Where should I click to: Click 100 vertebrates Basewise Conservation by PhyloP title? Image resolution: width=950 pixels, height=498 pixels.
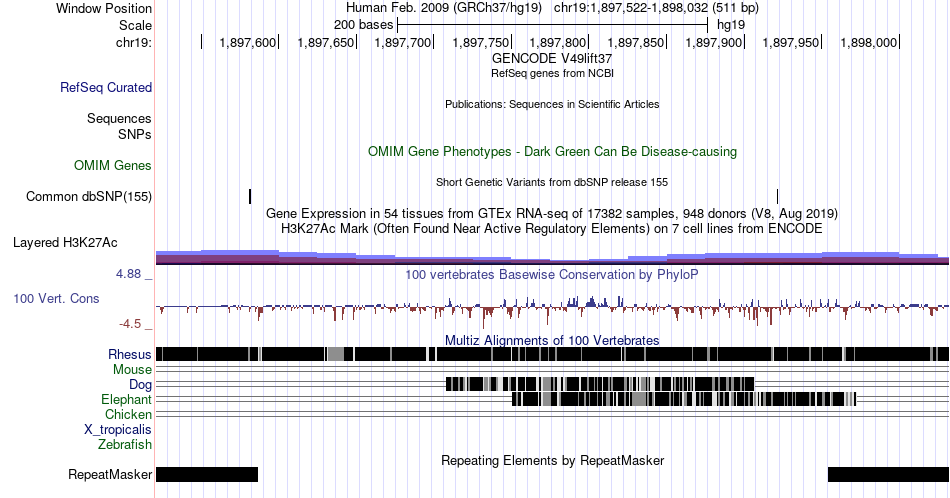(552, 274)
